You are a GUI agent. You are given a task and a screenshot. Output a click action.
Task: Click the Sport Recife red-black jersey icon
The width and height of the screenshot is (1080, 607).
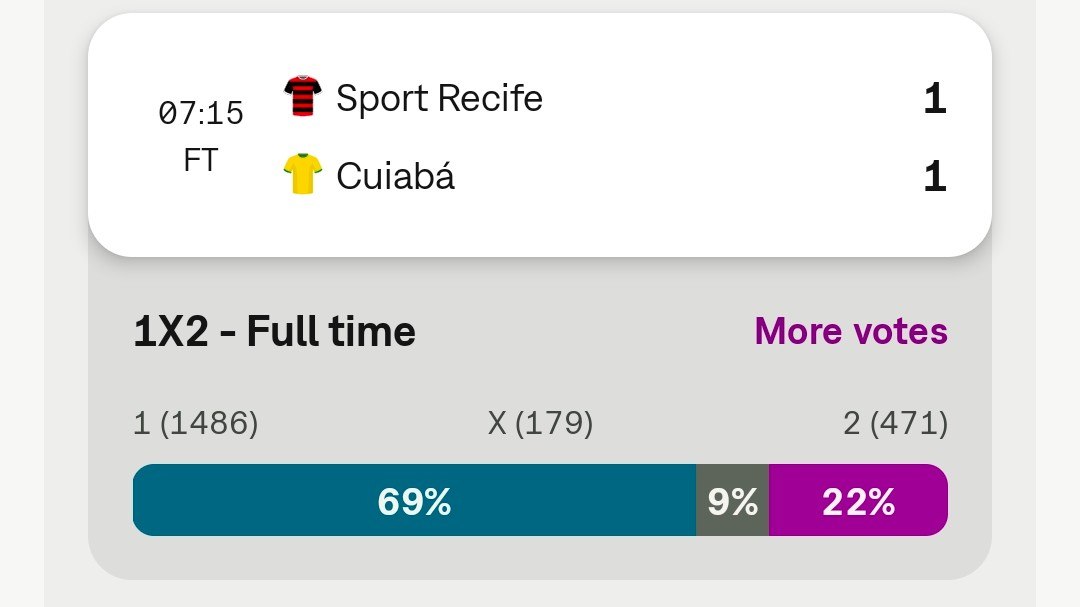coord(302,96)
